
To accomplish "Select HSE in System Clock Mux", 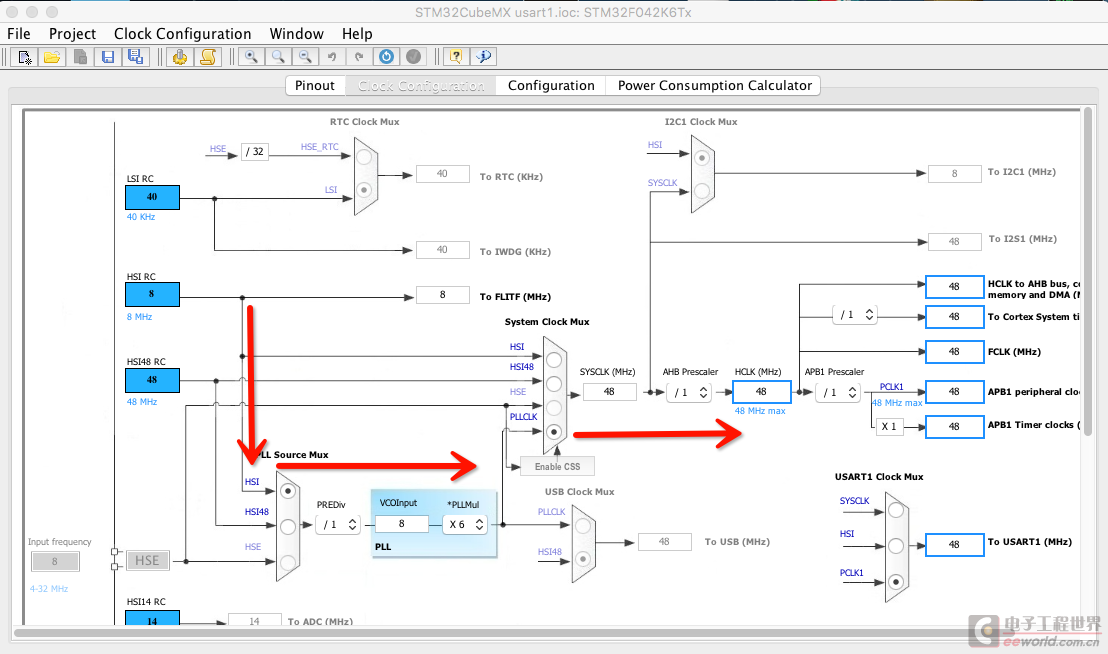I will [x=554, y=408].
